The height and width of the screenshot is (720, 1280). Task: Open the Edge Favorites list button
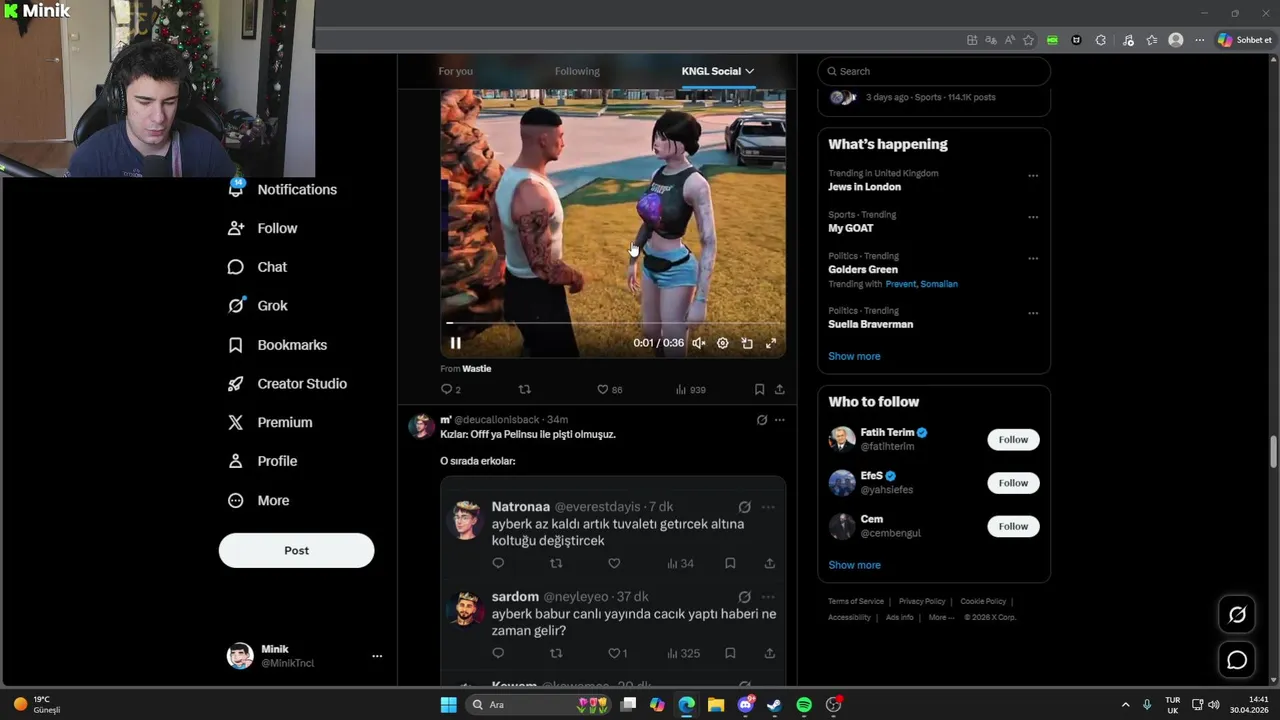1152,40
